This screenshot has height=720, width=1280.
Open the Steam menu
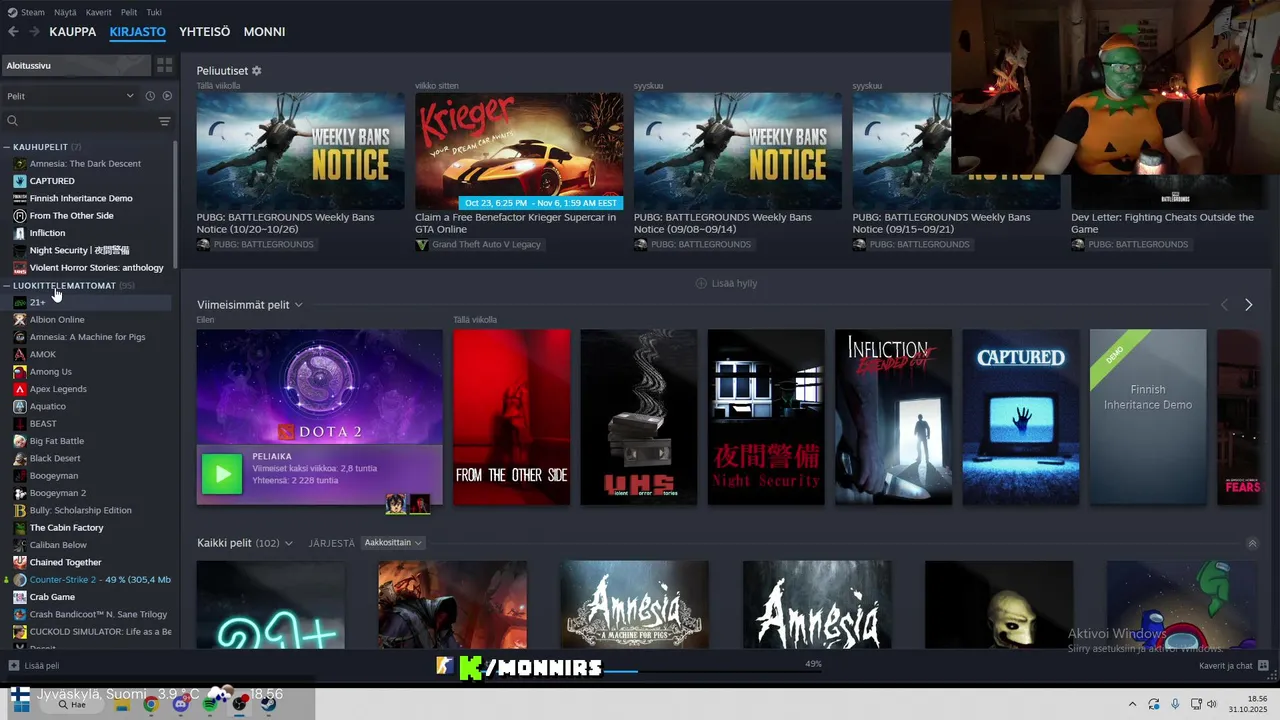point(33,12)
